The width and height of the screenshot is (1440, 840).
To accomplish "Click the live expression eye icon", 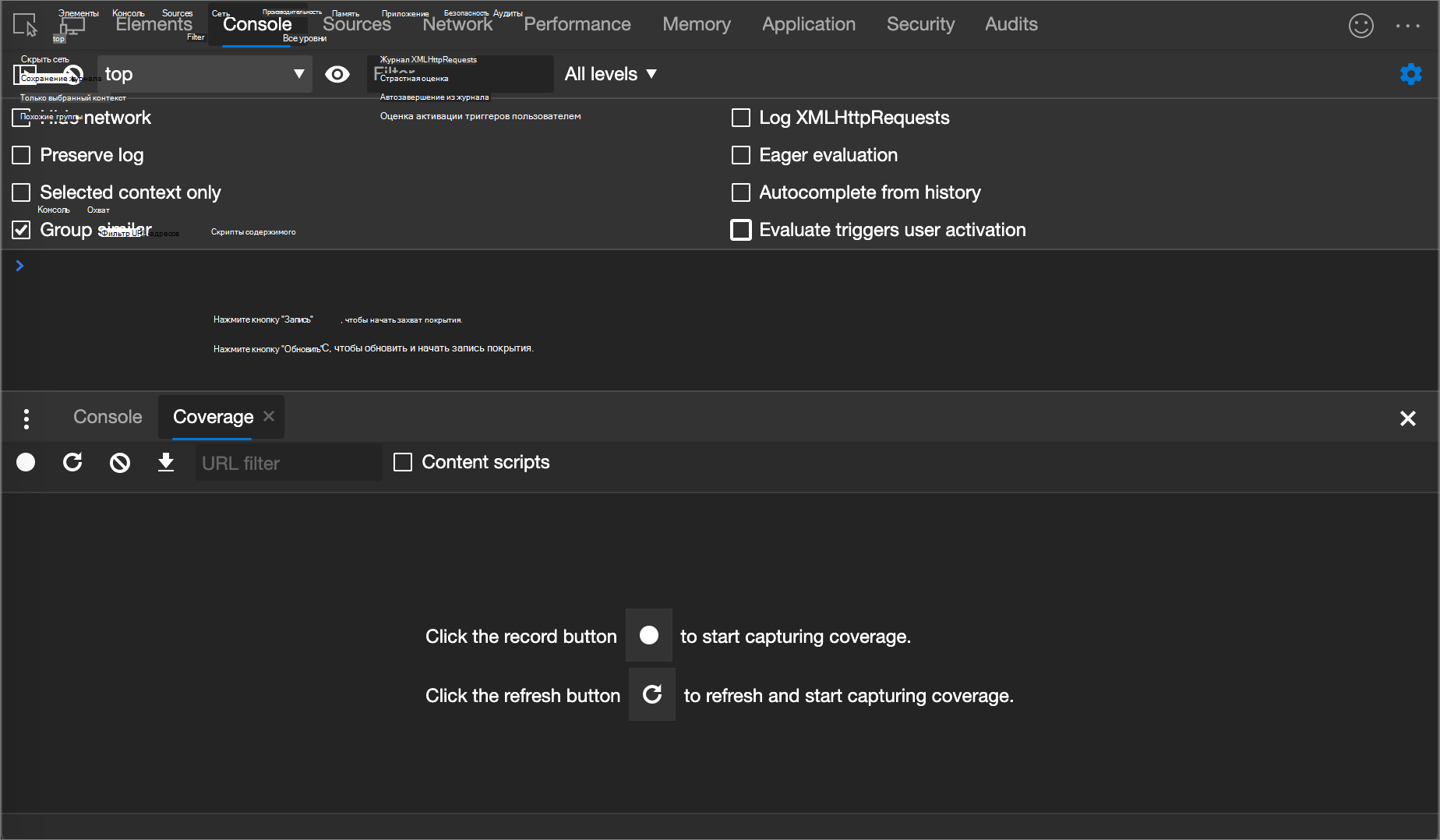I will coord(337,74).
